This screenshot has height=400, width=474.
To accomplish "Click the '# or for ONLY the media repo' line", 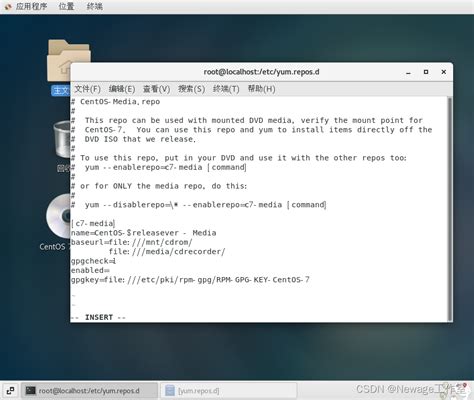I will click(159, 186).
